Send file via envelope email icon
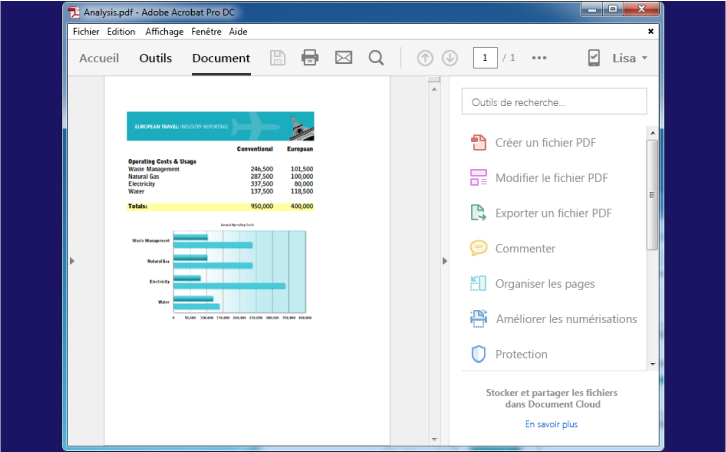The width and height of the screenshot is (726, 452). (344, 58)
